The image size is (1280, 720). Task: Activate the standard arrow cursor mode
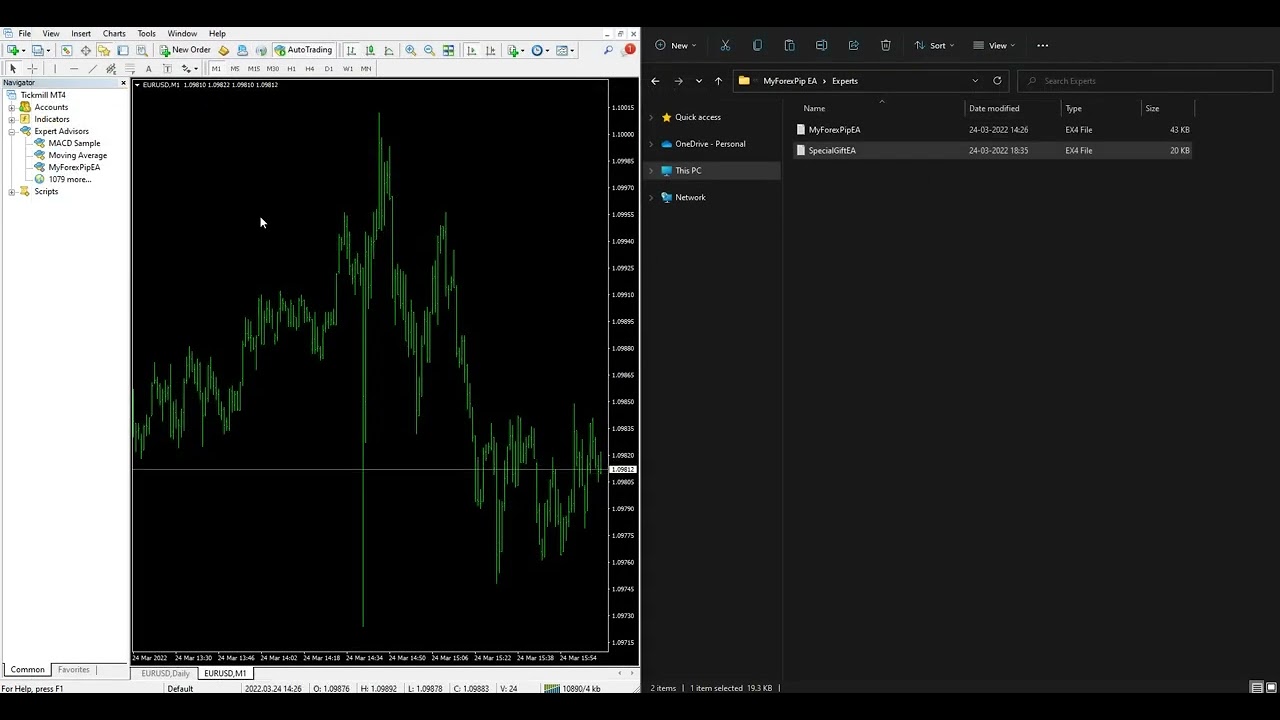(13, 69)
